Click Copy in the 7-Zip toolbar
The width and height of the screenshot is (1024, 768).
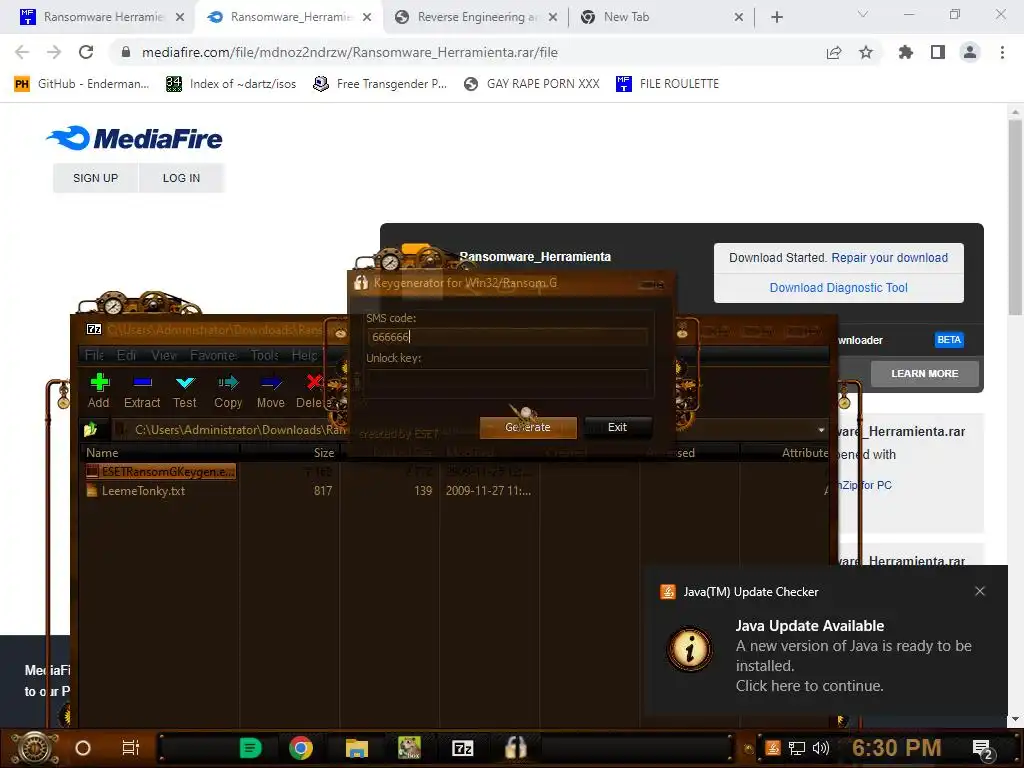(228, 391)
